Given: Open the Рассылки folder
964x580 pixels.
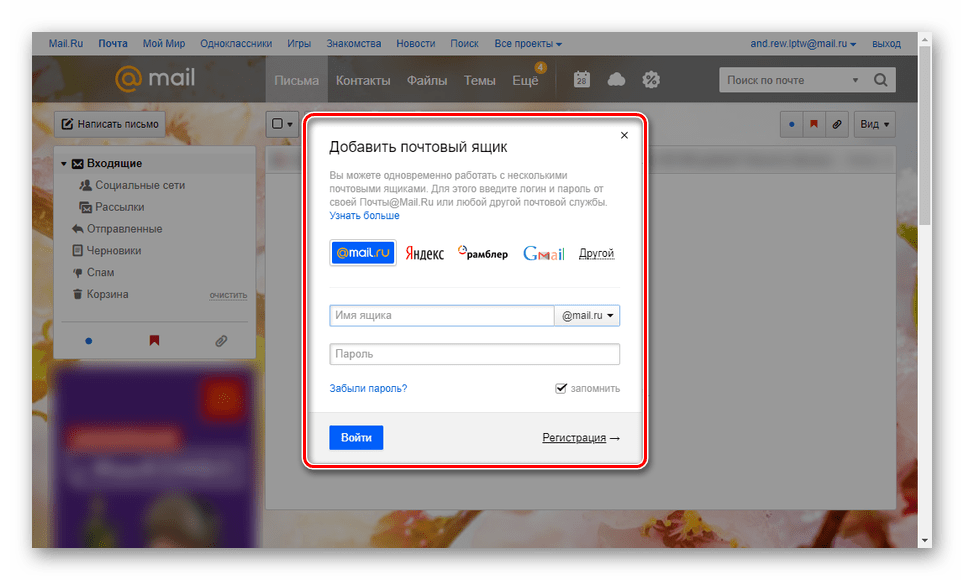Looking at the screenshot, I should coord(119,207).
